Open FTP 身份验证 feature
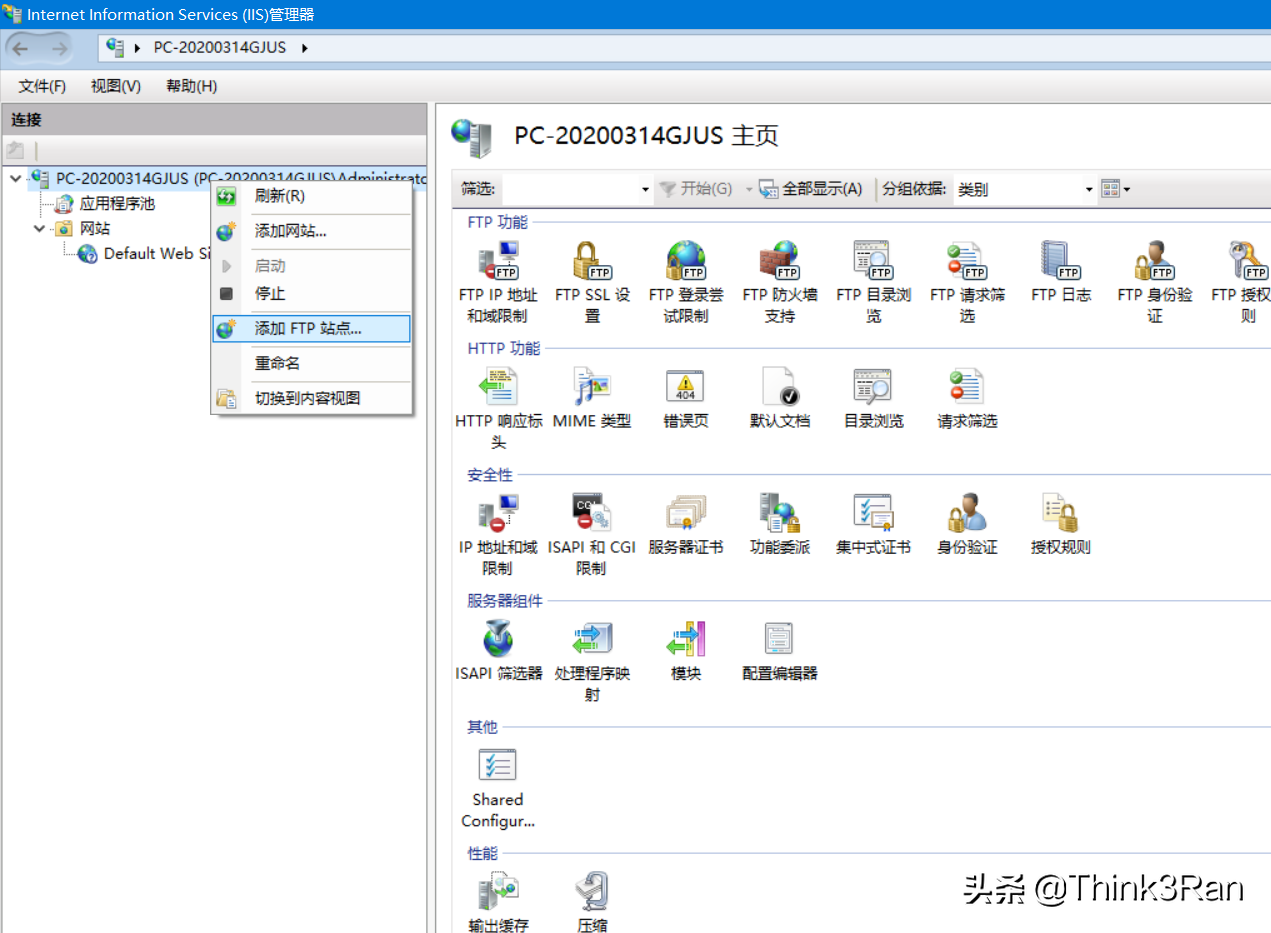The image size is (1271, 933). click(x=1155, y=282)
